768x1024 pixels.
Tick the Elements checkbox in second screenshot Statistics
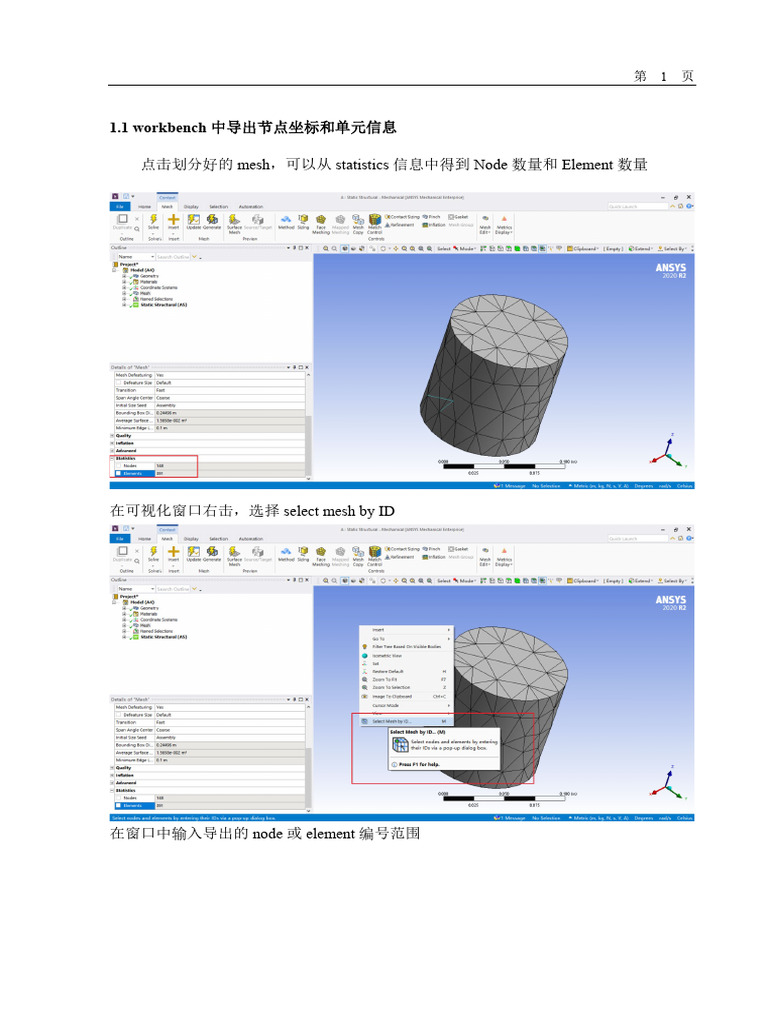tap(119, 806)
